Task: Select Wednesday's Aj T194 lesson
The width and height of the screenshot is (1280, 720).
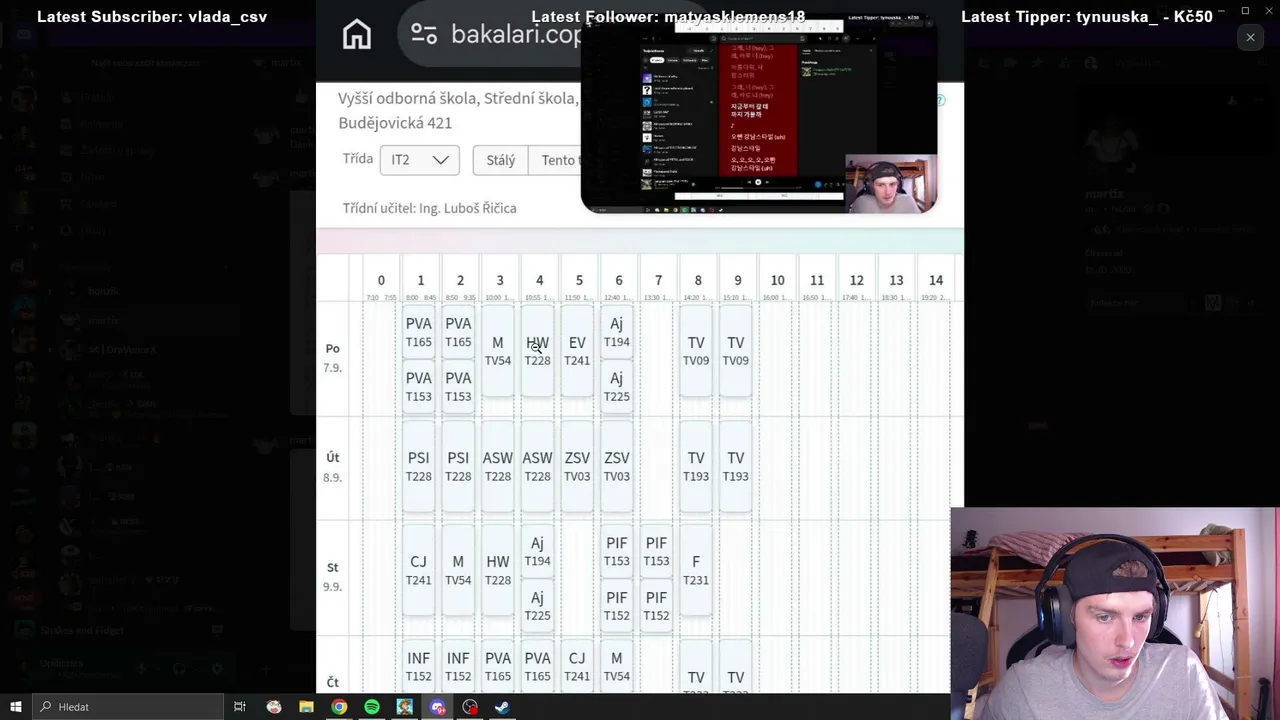Action: [538, 552]
